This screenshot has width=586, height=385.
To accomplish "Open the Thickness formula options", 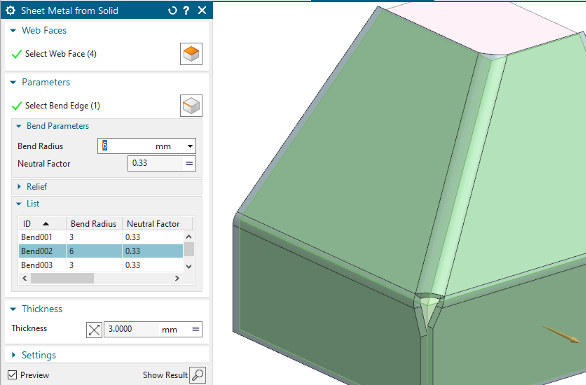I will 196,329.
